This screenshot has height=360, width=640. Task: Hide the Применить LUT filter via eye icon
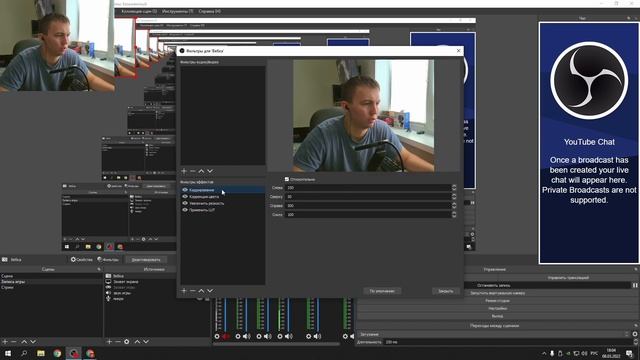point(185,209)
